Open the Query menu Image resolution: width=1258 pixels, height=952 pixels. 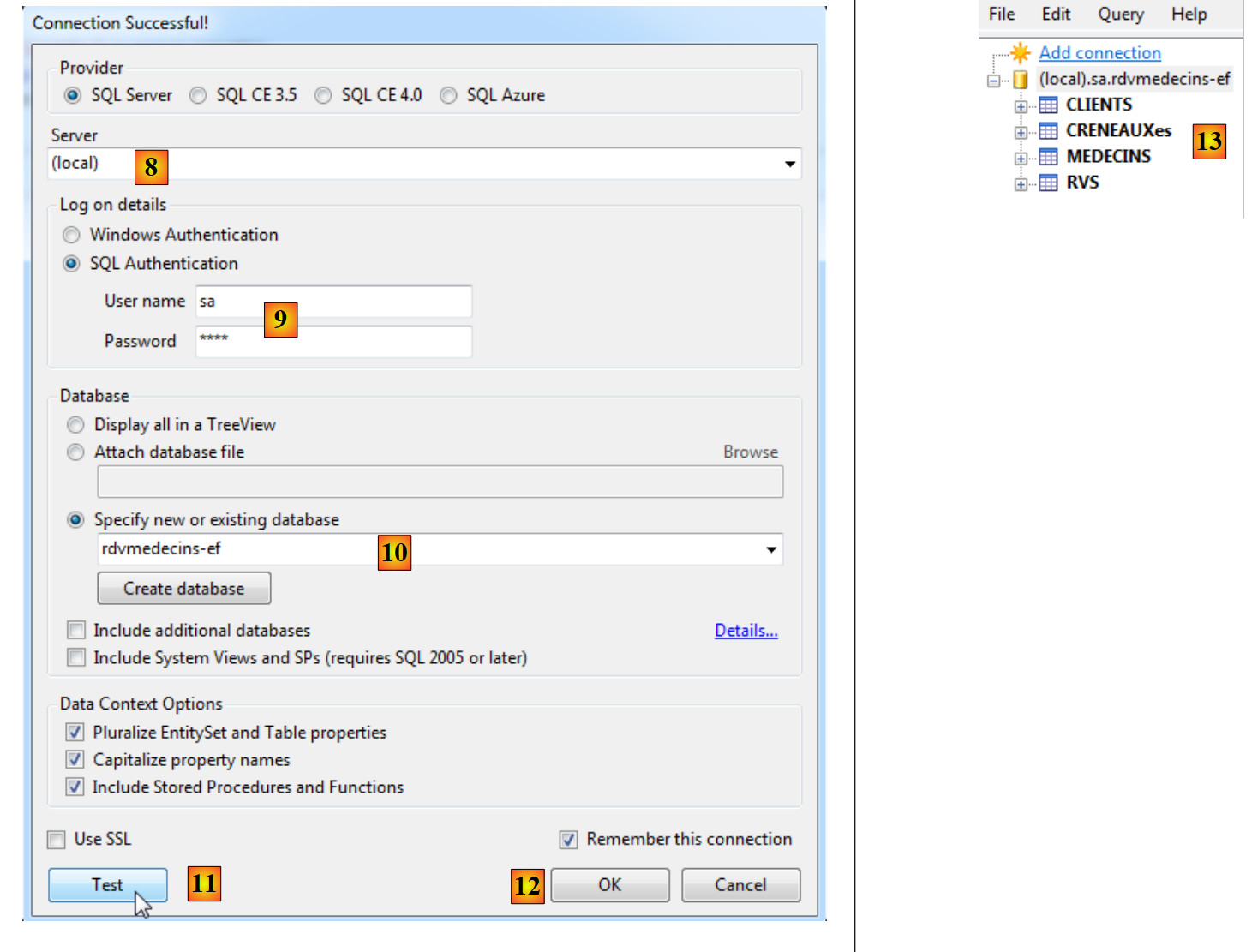[1120, 15]
